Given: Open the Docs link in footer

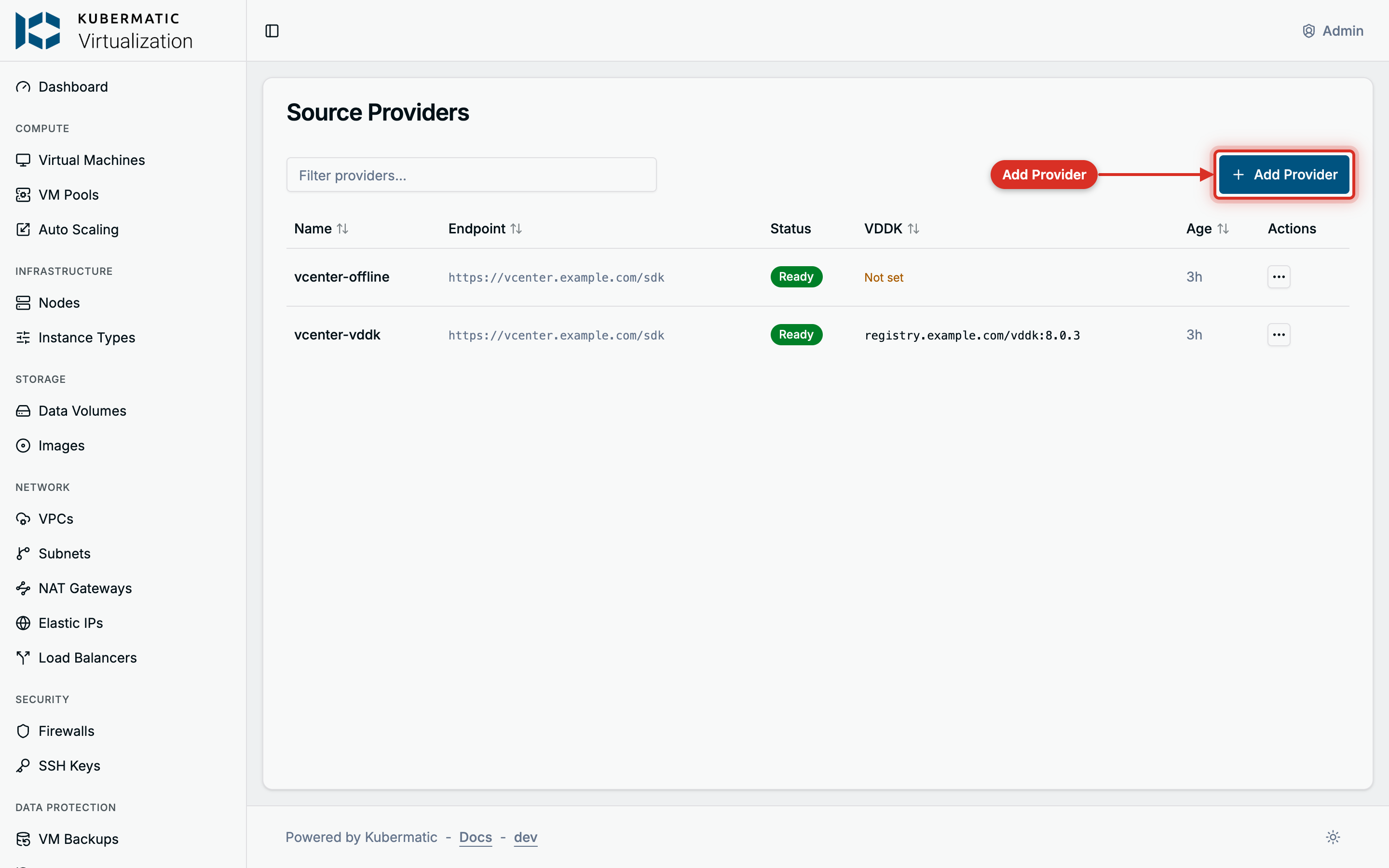Looking at the screenshot, I should pyautogui.click(x=475, y=837).
